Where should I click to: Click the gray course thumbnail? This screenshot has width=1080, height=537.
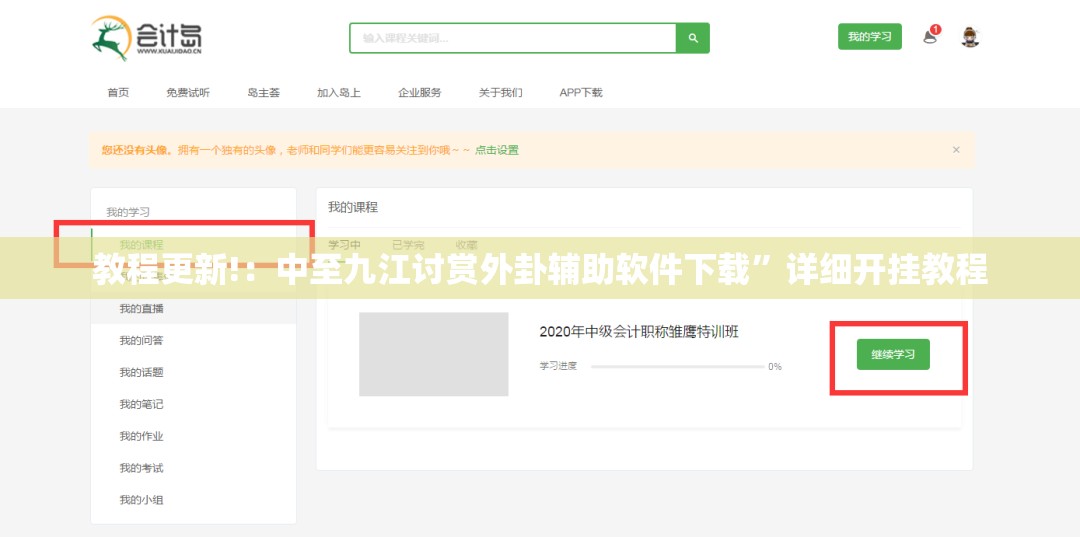(x=433, y=354)
